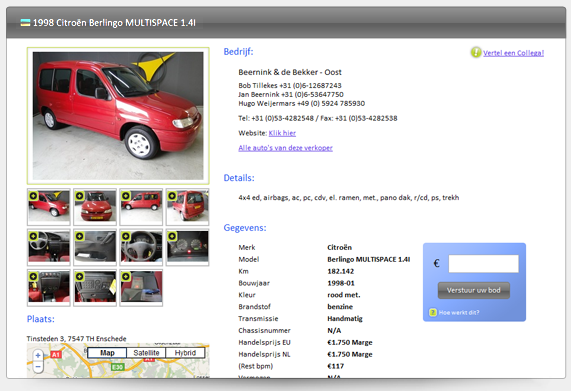571x391 pixels.
Task: Open 'Alle auto's van deze verkoper' link
Action: pyautogui.click(x=285, y=148)
